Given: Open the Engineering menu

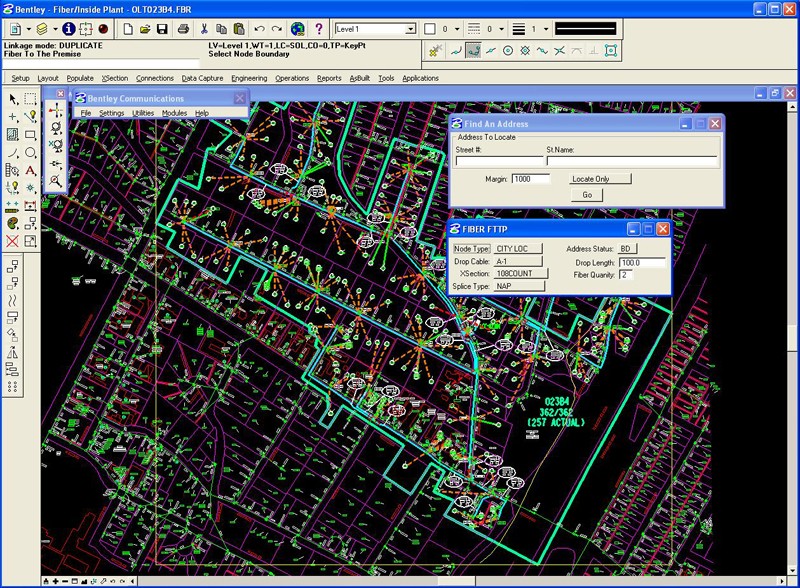Looking at the screenshot, I should (x=249, y=78).
